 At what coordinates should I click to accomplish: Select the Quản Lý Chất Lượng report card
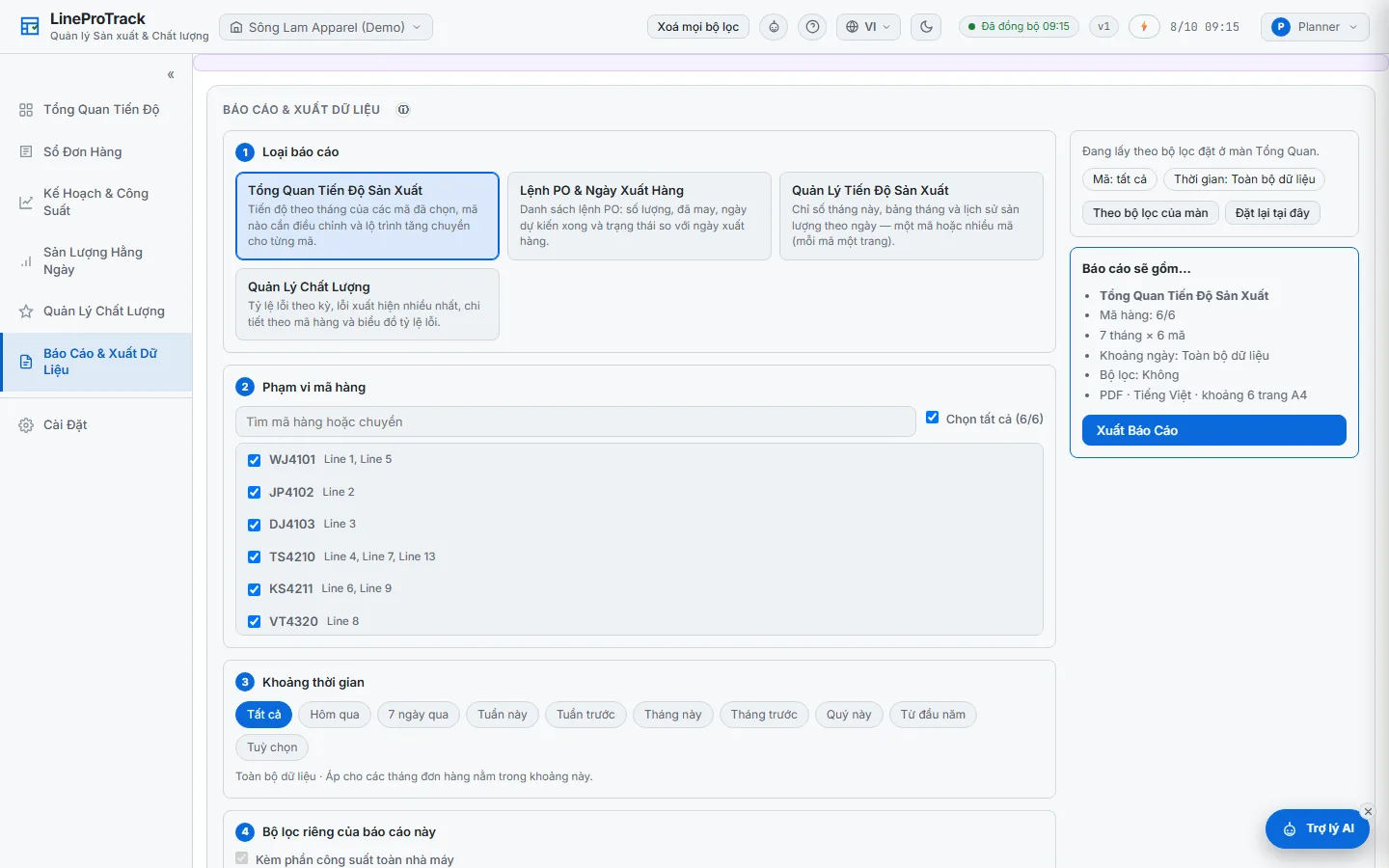pyautogui.click(x=368, y=305)
